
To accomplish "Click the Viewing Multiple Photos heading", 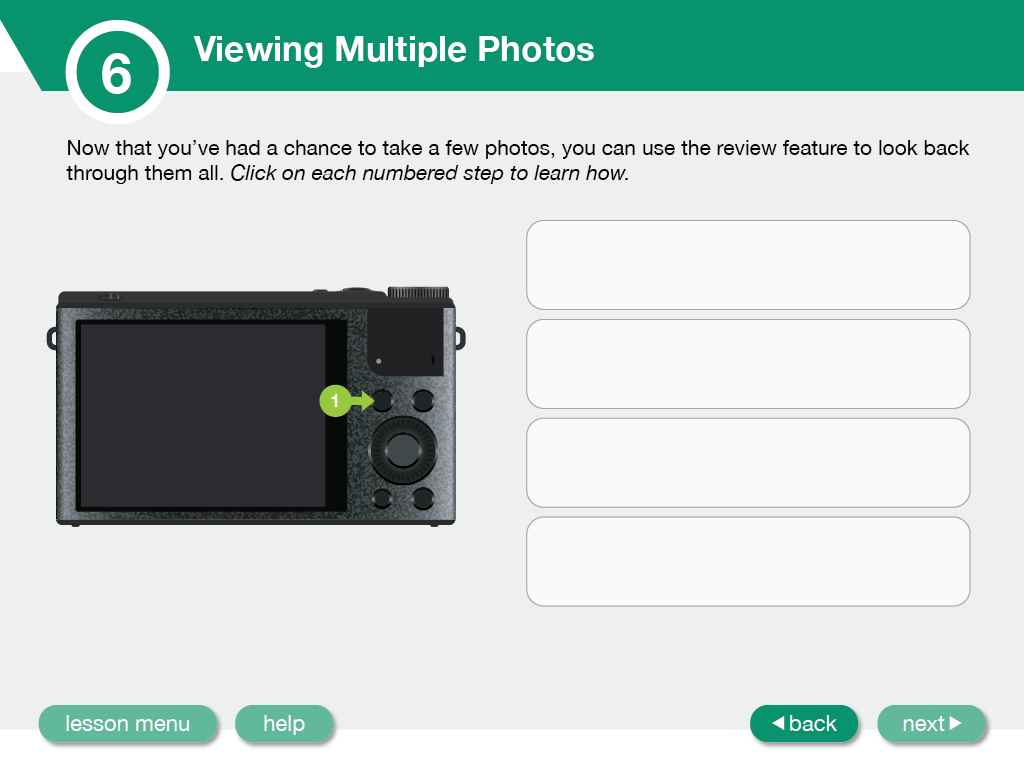I will (394, 49).
